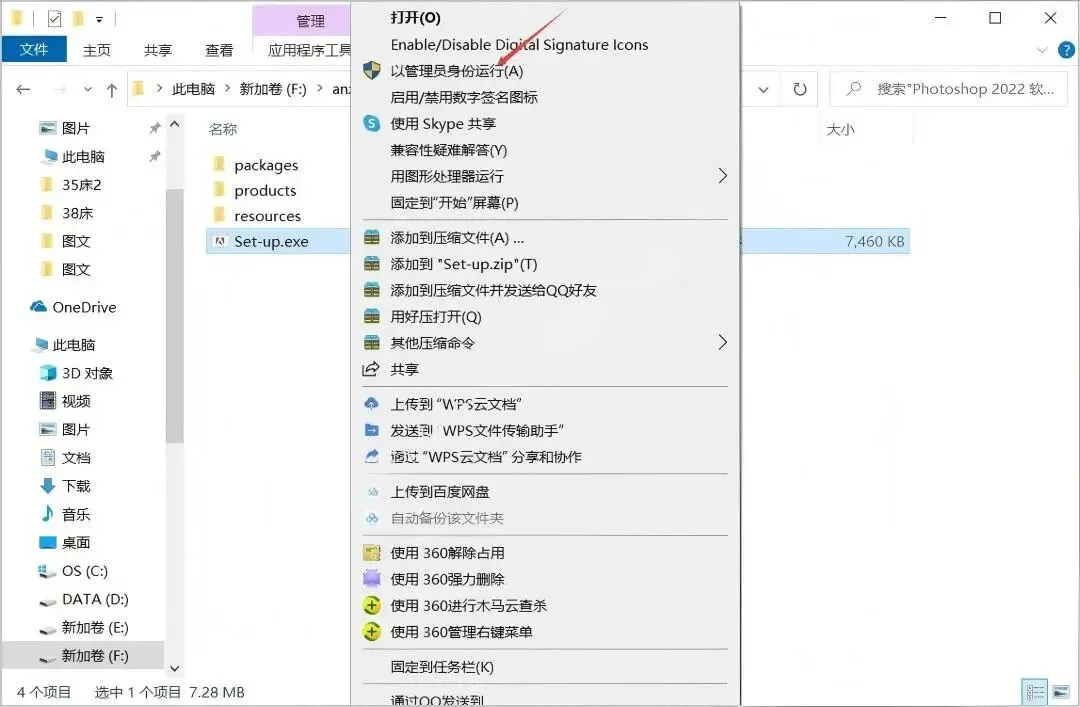
Task: Click the 下载 arrow icon in sidebar
Action: [48, 486]
